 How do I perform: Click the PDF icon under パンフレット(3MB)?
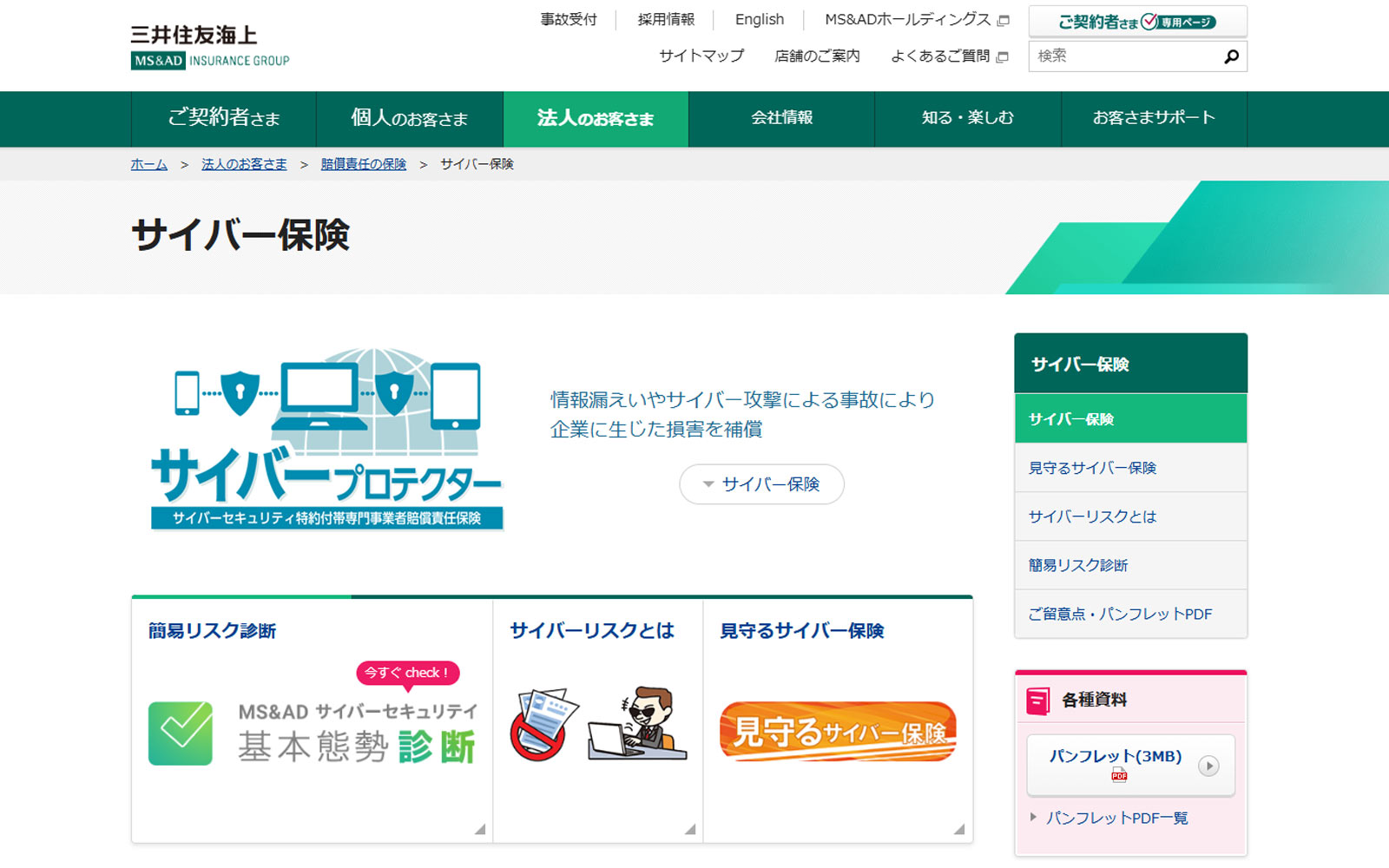tap(1119, 776)
